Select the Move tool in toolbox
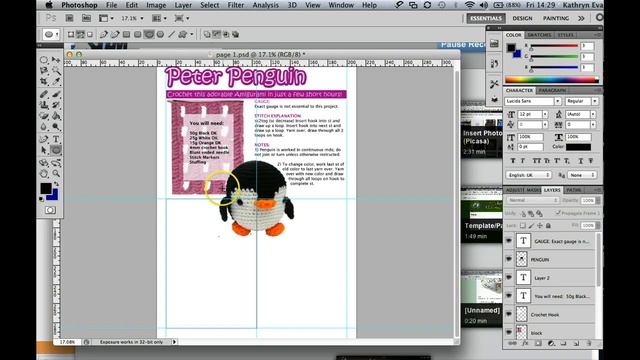640x360 pixels. pyautogui.click(x=56, y=60)
